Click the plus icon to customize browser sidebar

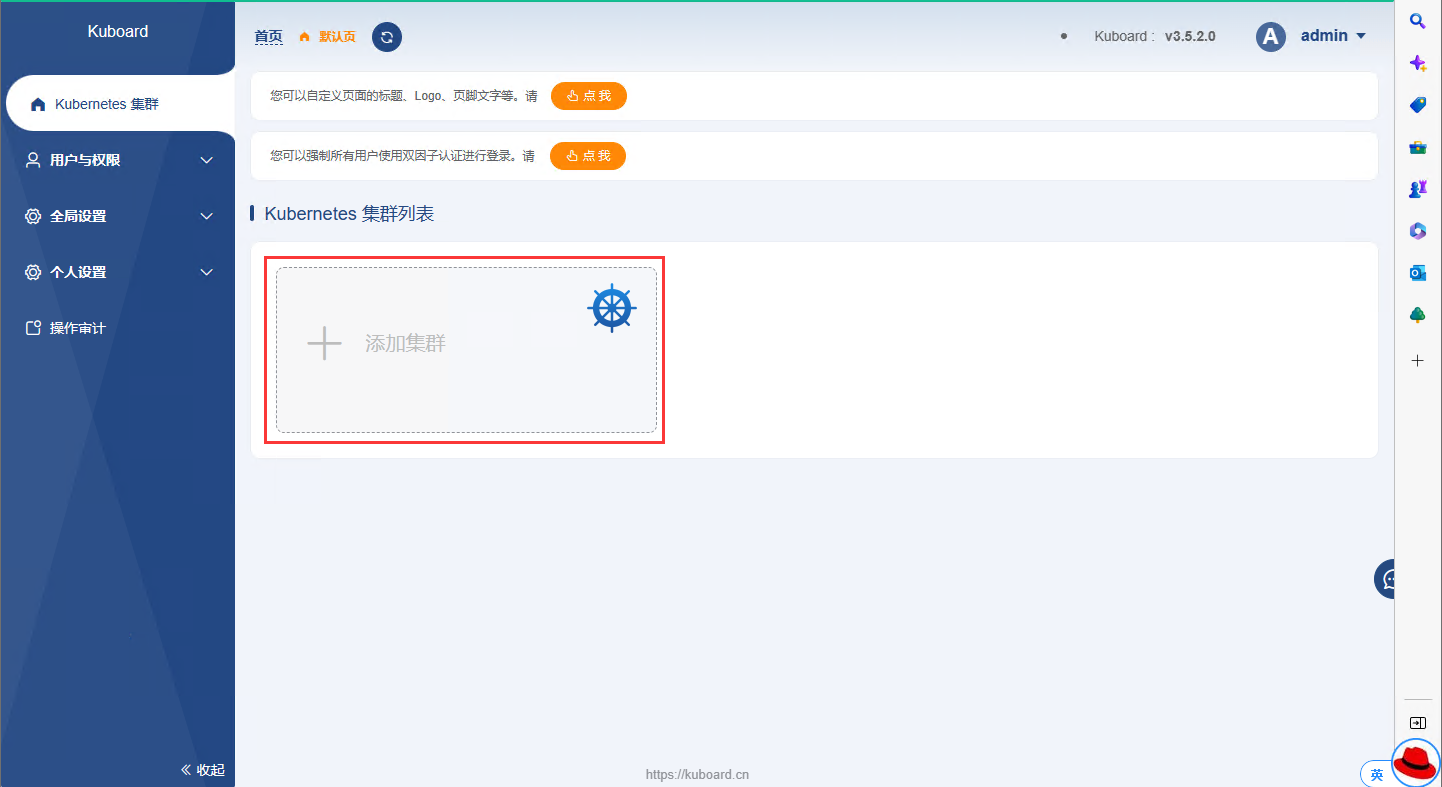point(1418,360)
